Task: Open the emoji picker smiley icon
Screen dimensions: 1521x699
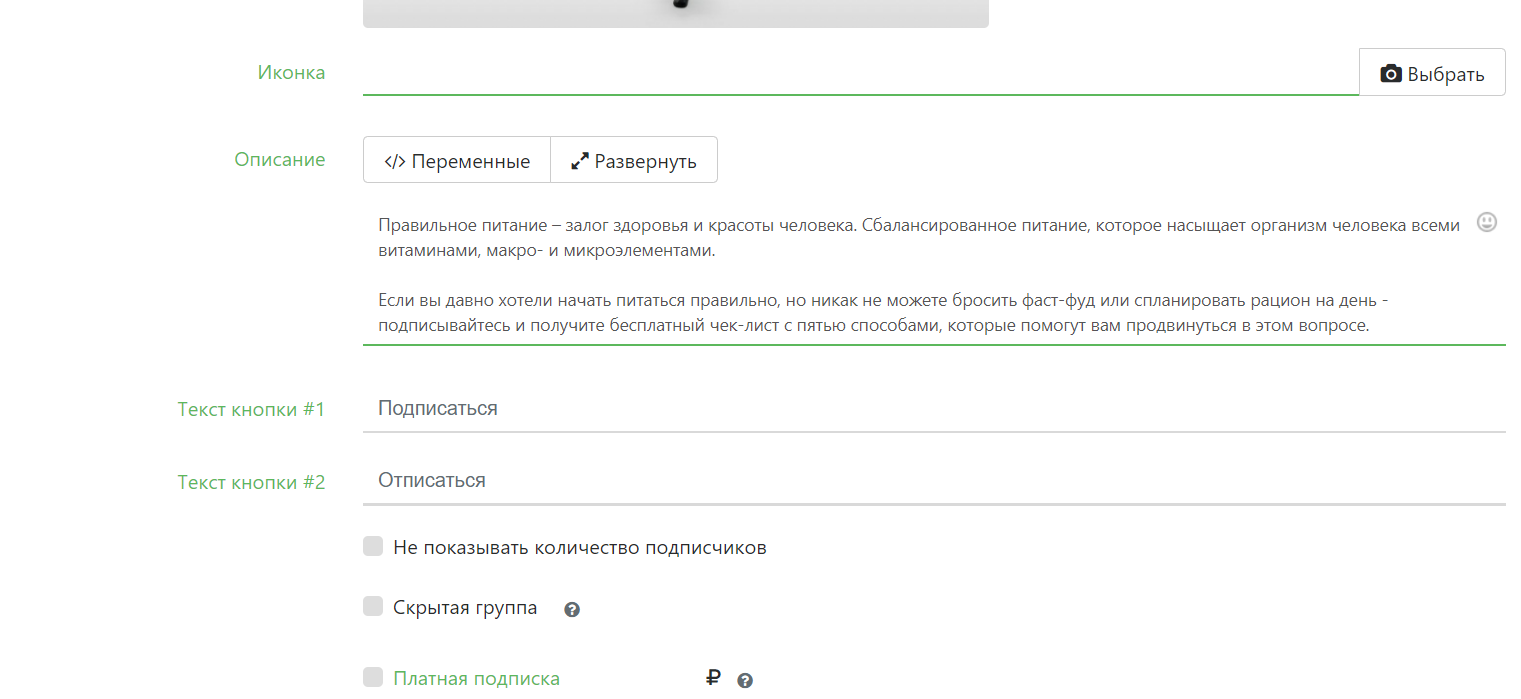Action: (x=1487, y=223)
